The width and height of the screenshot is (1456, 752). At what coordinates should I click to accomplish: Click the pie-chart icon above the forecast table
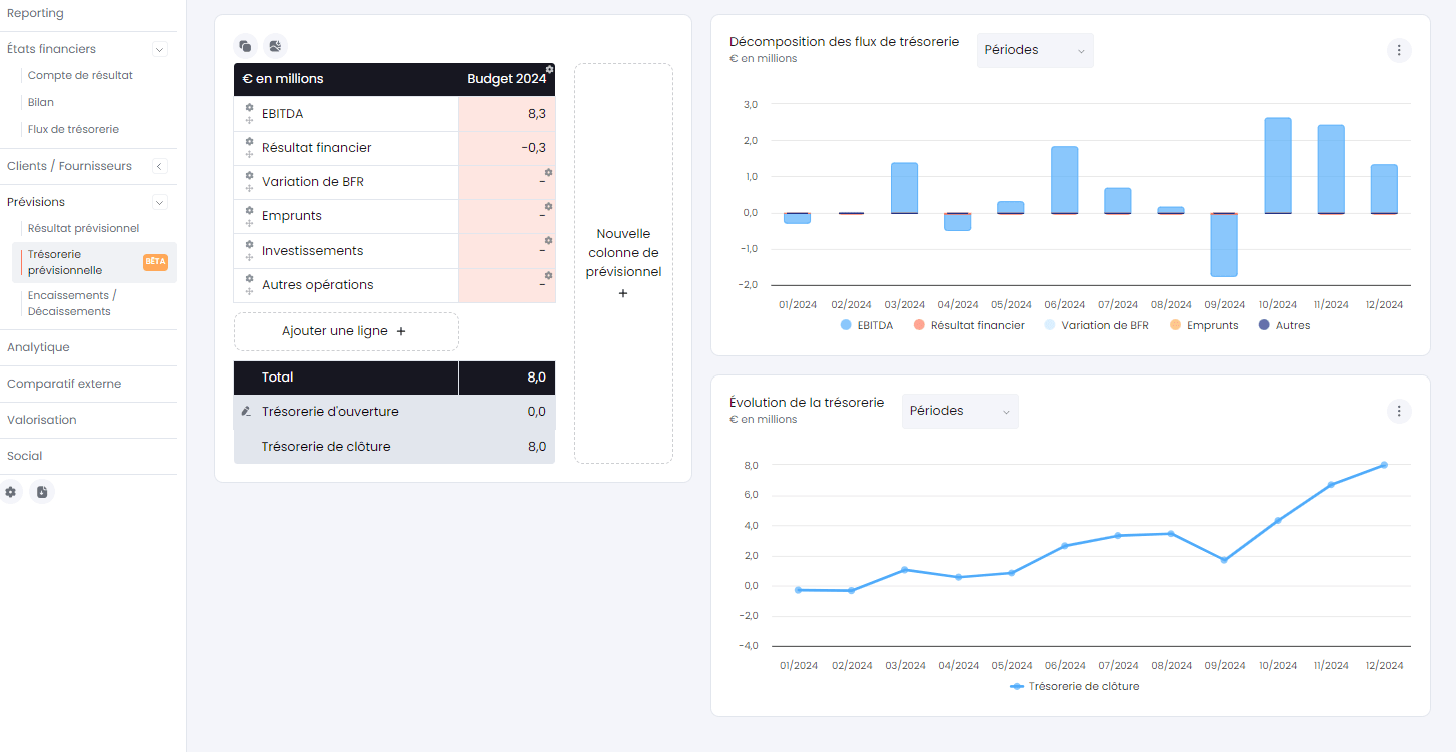275,46
